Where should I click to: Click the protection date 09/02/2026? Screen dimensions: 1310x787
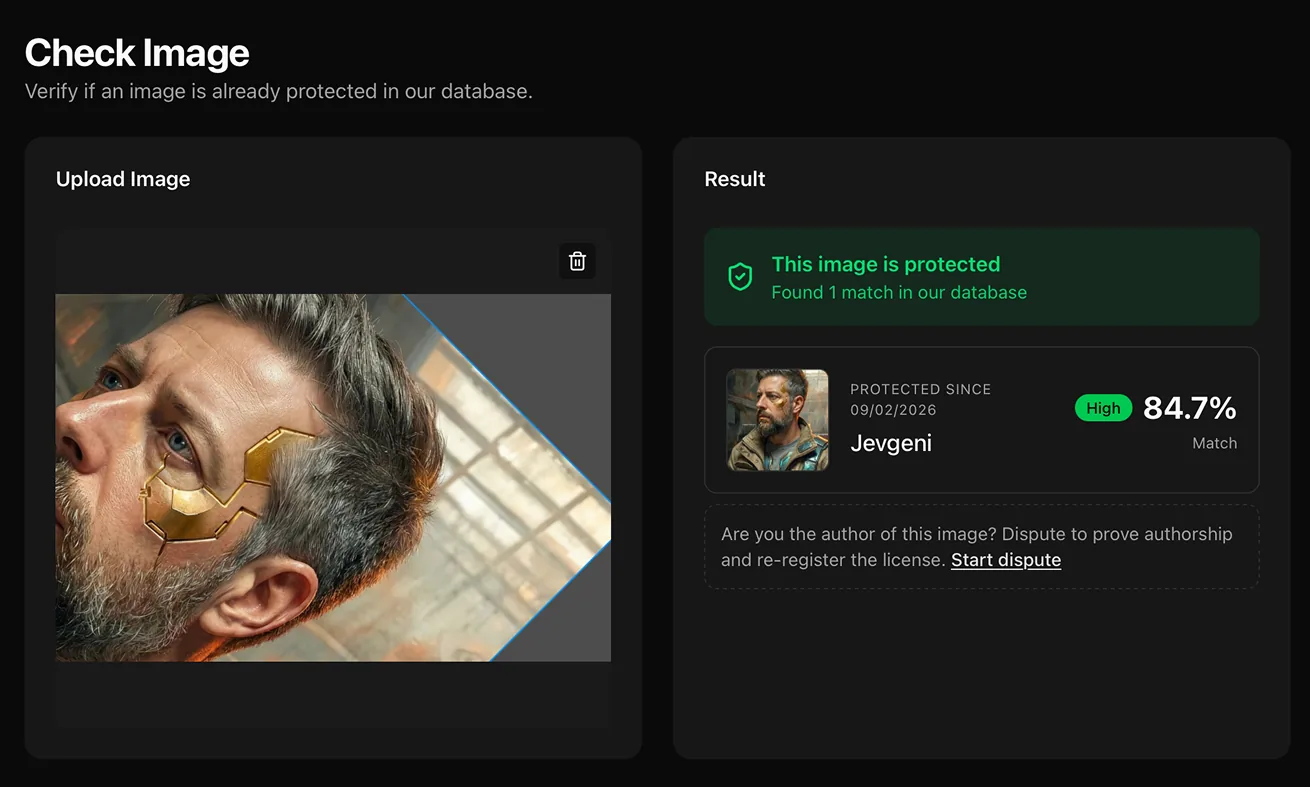coord(893,410)
